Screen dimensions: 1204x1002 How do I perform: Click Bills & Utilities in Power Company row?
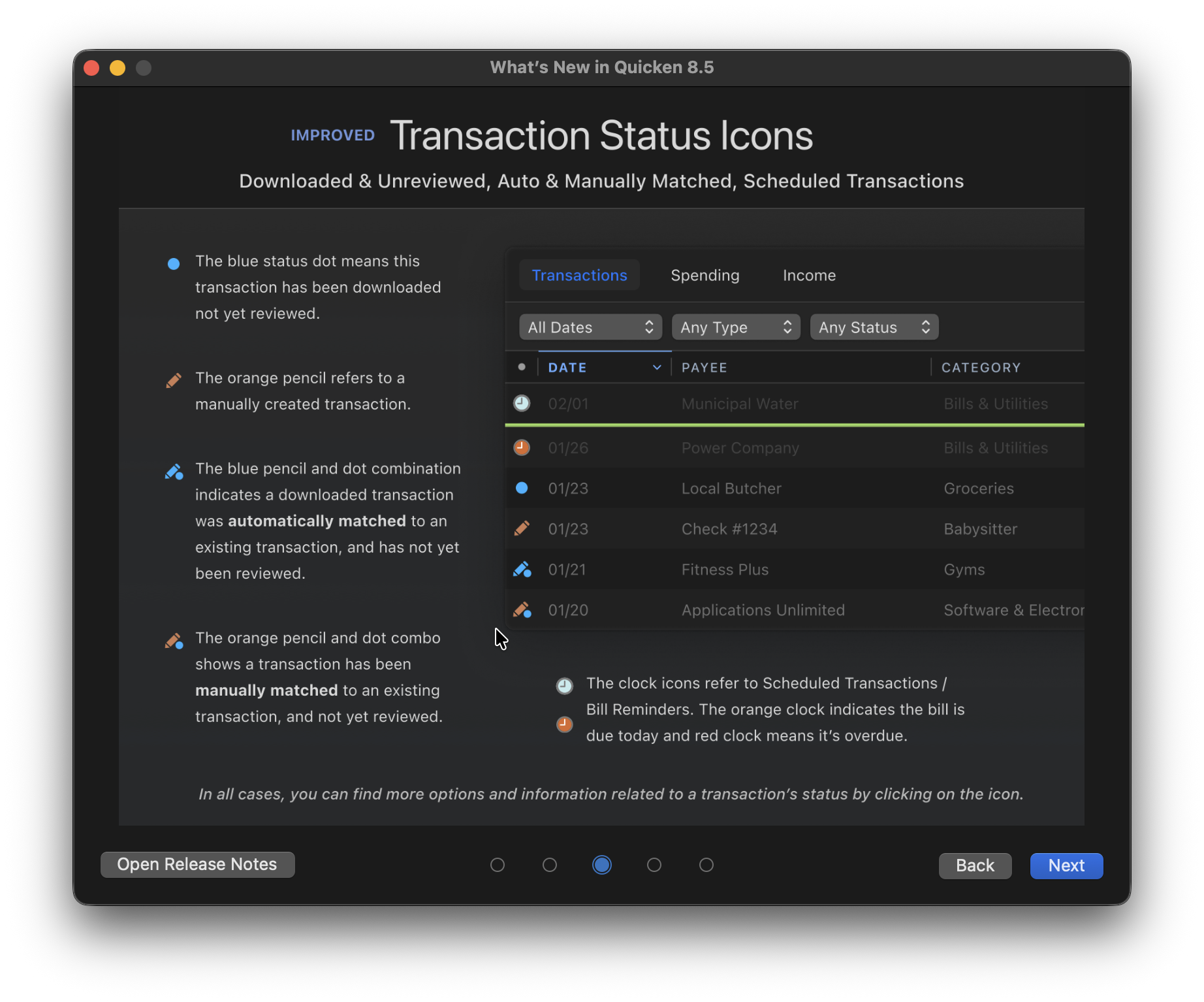coord(996,448)
